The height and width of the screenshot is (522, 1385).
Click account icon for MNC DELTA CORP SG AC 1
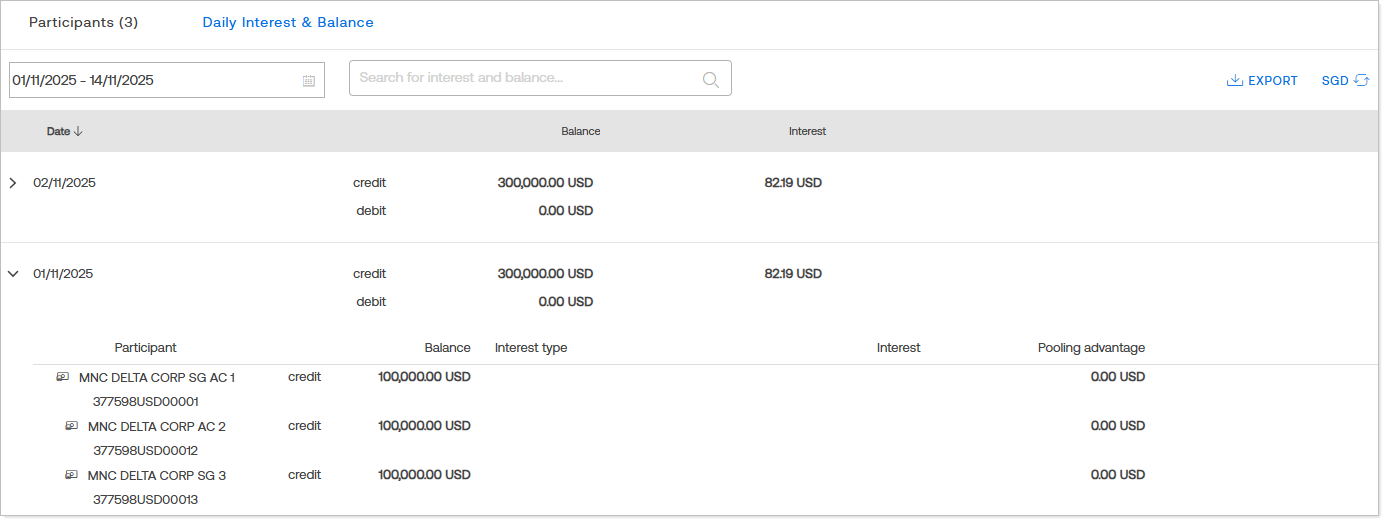tap(63, 377)
